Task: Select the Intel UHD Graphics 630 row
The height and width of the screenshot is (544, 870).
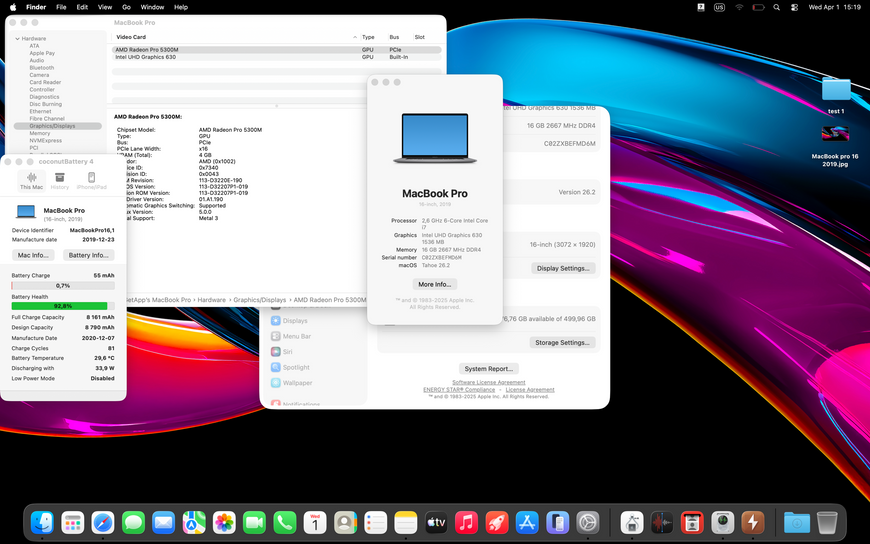Action: [276, 57]
